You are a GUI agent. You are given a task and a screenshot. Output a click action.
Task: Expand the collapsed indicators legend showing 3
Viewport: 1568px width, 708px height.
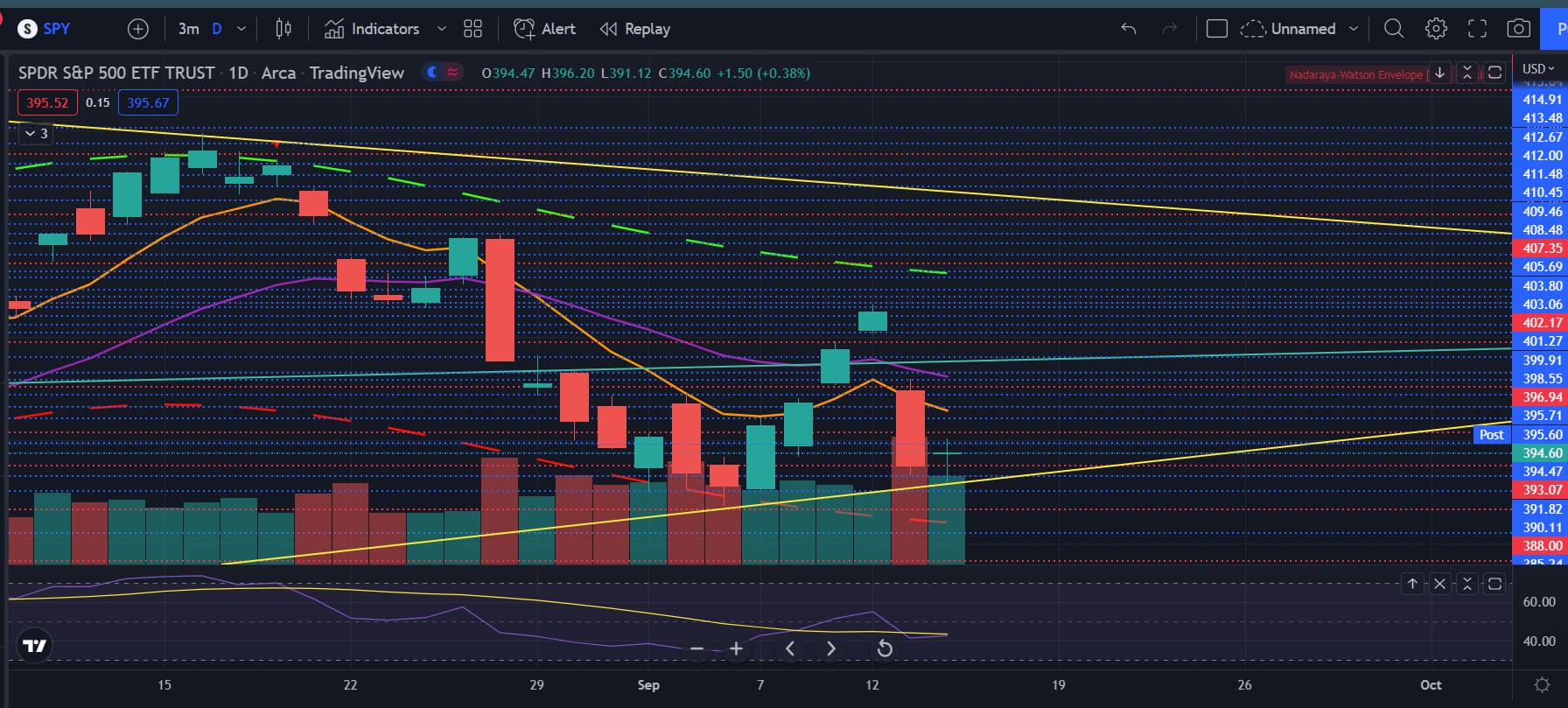click(36, 133)
